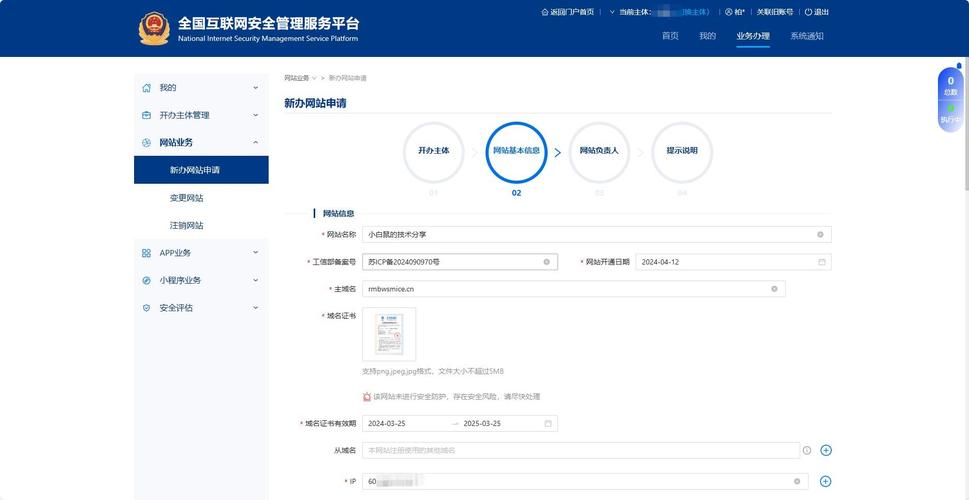969x500 pixels.
Task: Click the info icon beside 从域名 field
Action: [x=807, y=450]
